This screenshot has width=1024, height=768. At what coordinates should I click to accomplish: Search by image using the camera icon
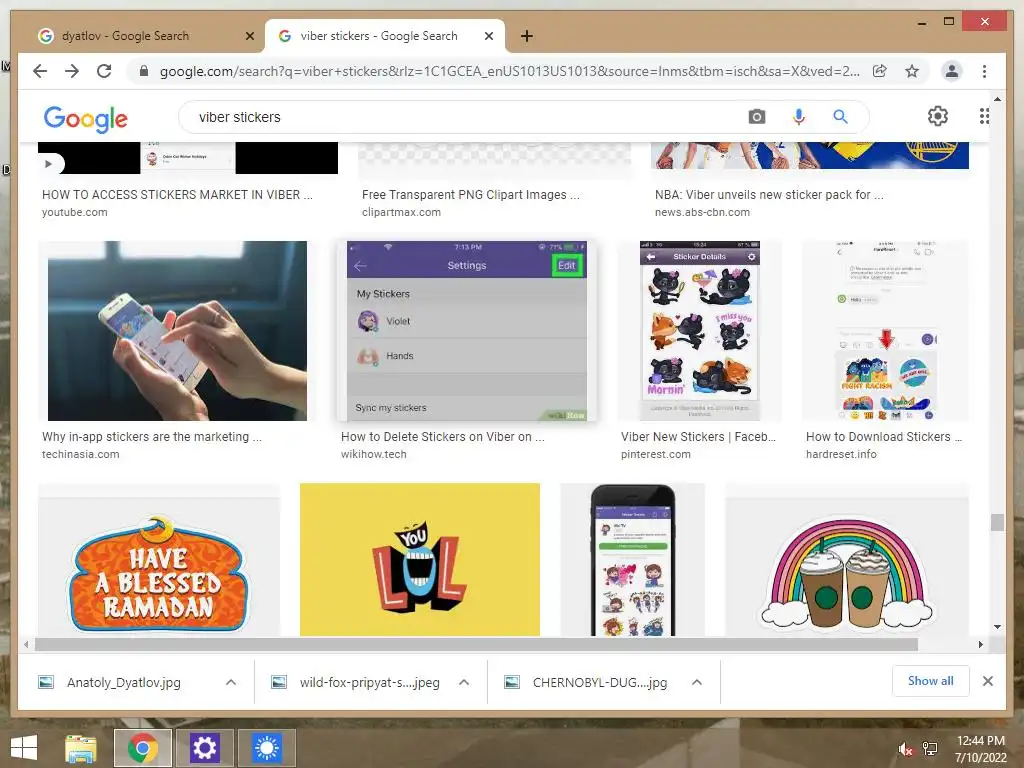757,117
